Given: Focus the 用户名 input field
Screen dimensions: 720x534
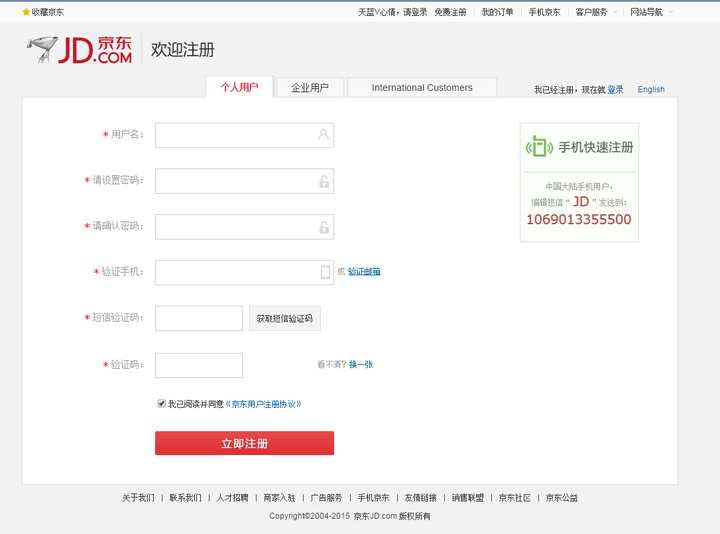Looking at the screenshot, I should click(x=244, y=135).
